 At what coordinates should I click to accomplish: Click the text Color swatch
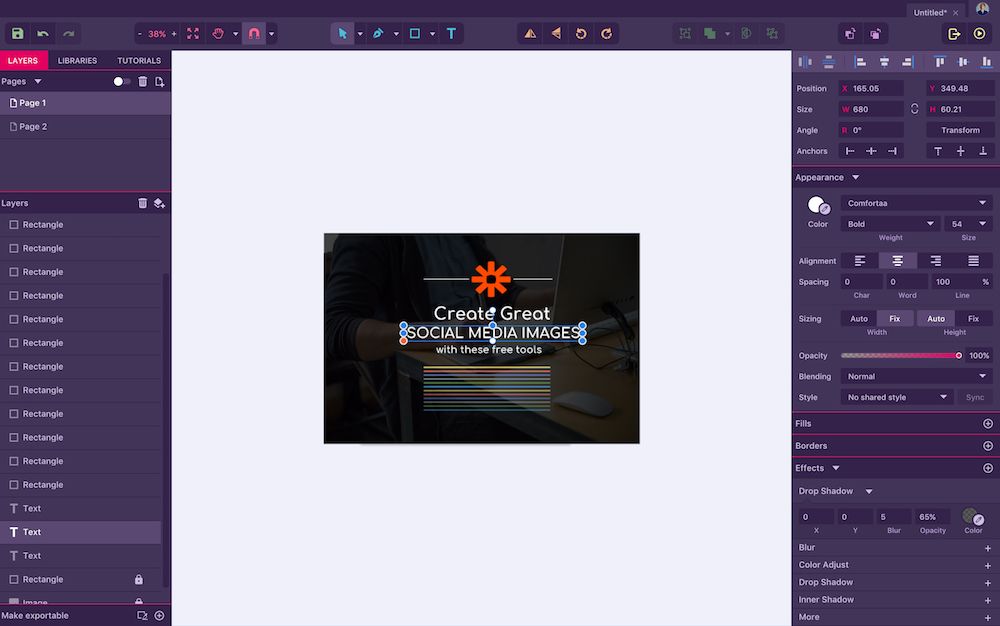817,205
